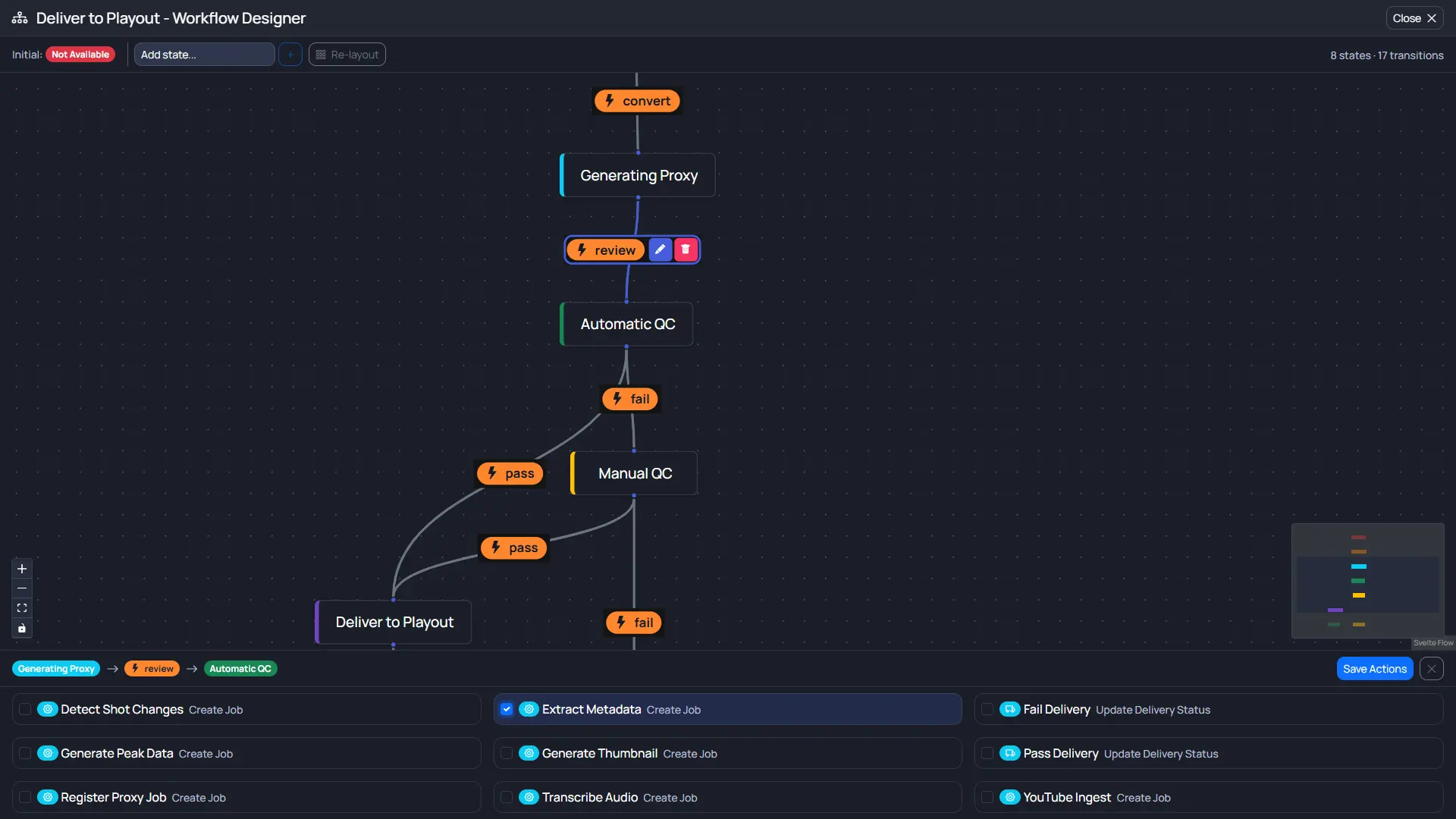This screenshot has width=1456, height=819.
Task: Select the Generating Proxy breadcrumb chip
Action: [55, 668]
